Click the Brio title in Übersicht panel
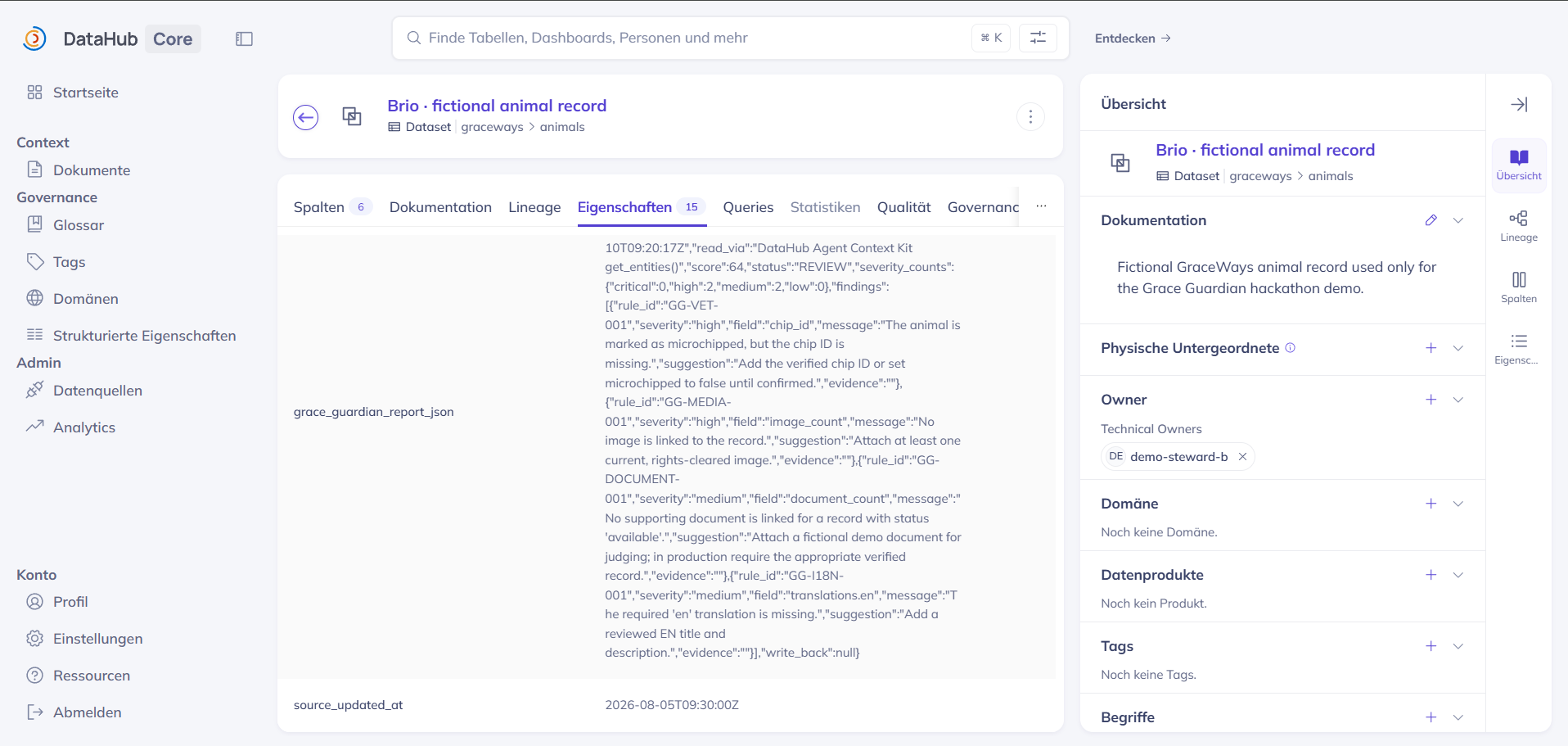 coord(1265,150)
